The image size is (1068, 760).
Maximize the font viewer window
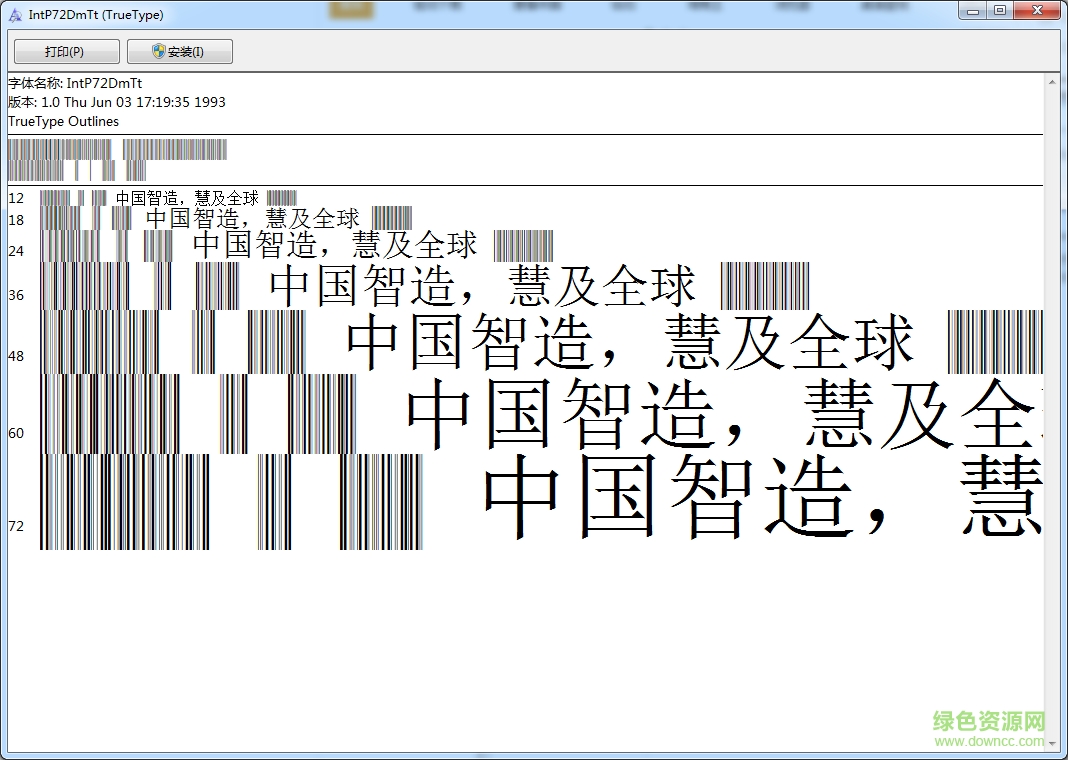[x=1002, y=10]
